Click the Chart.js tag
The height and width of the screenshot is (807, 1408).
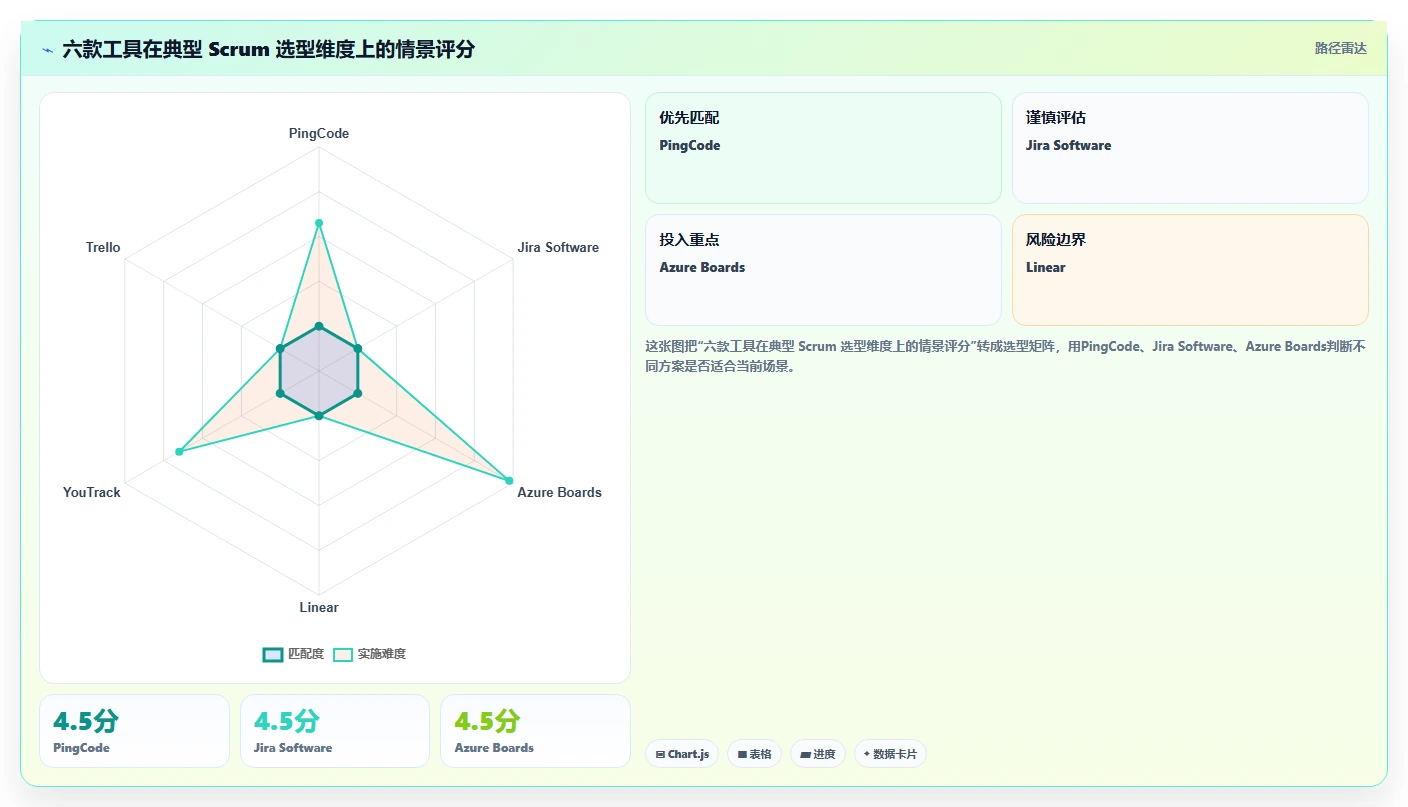click(x=682, y=754)
